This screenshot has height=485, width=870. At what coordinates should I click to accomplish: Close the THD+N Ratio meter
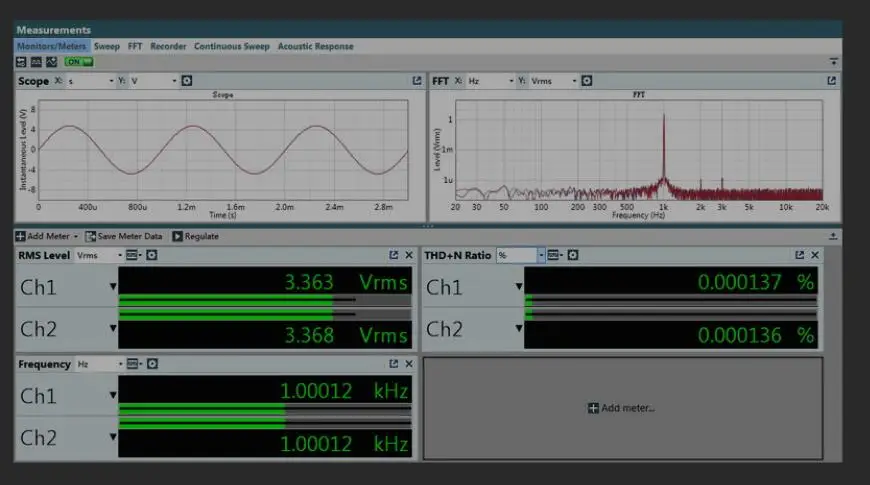815,255
